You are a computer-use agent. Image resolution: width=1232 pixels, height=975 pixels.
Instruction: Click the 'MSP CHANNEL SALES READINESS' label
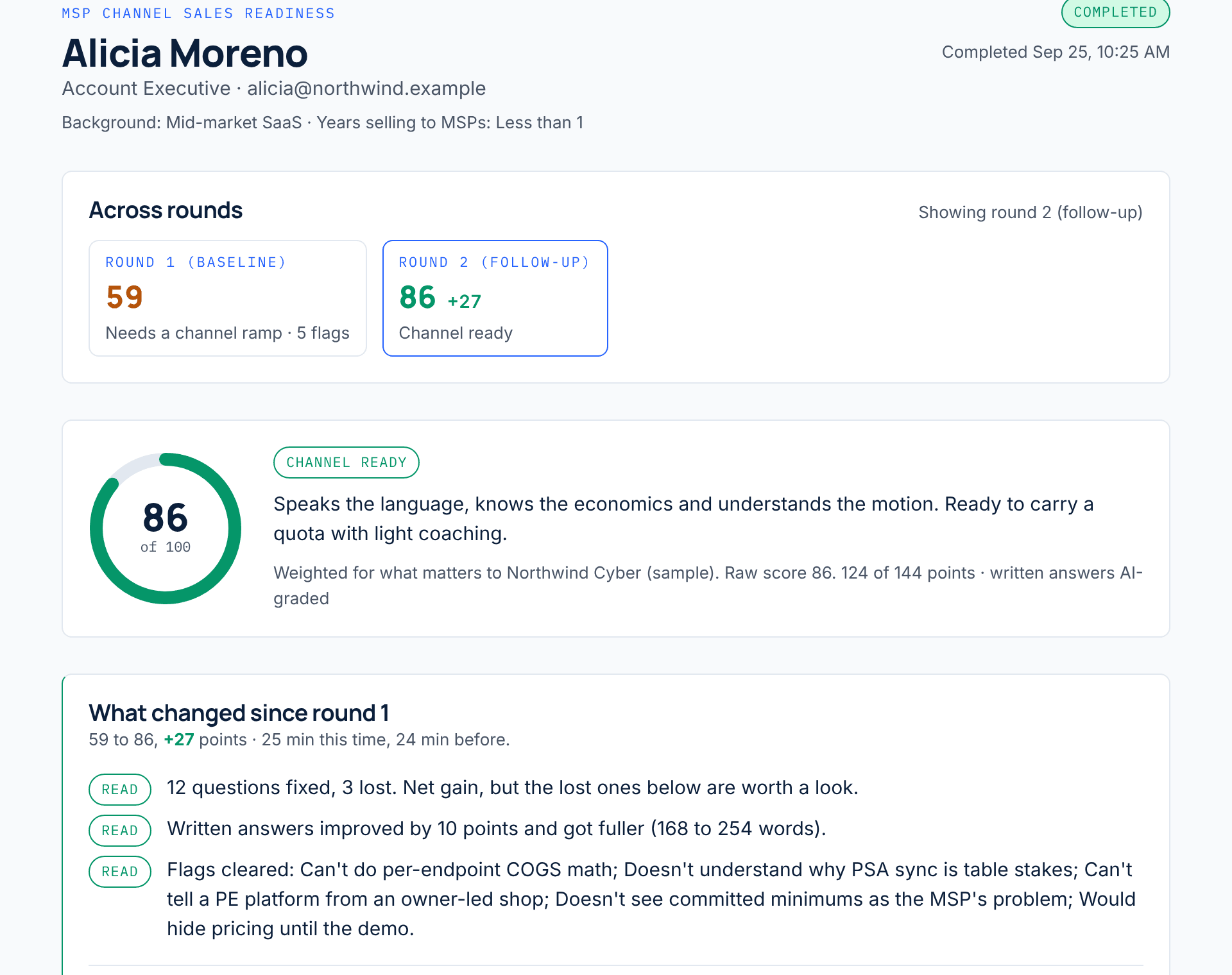198,13
